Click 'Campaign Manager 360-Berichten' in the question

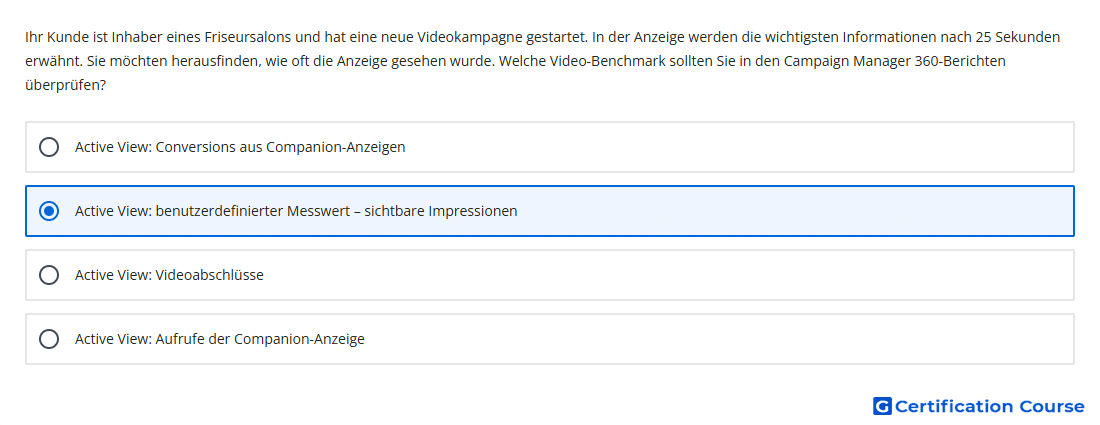tap(894, 61)
